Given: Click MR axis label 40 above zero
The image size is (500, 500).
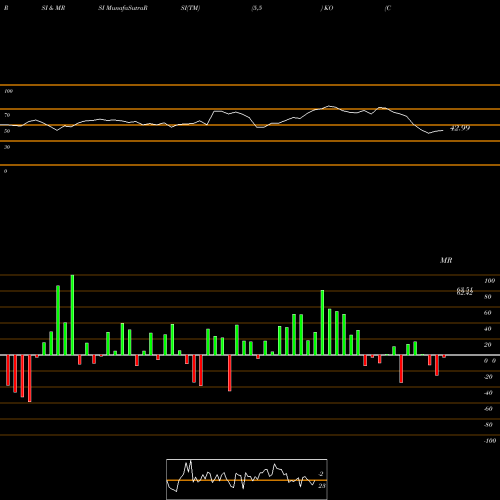Looking at the screenshot, I should (x=488, y=329).
